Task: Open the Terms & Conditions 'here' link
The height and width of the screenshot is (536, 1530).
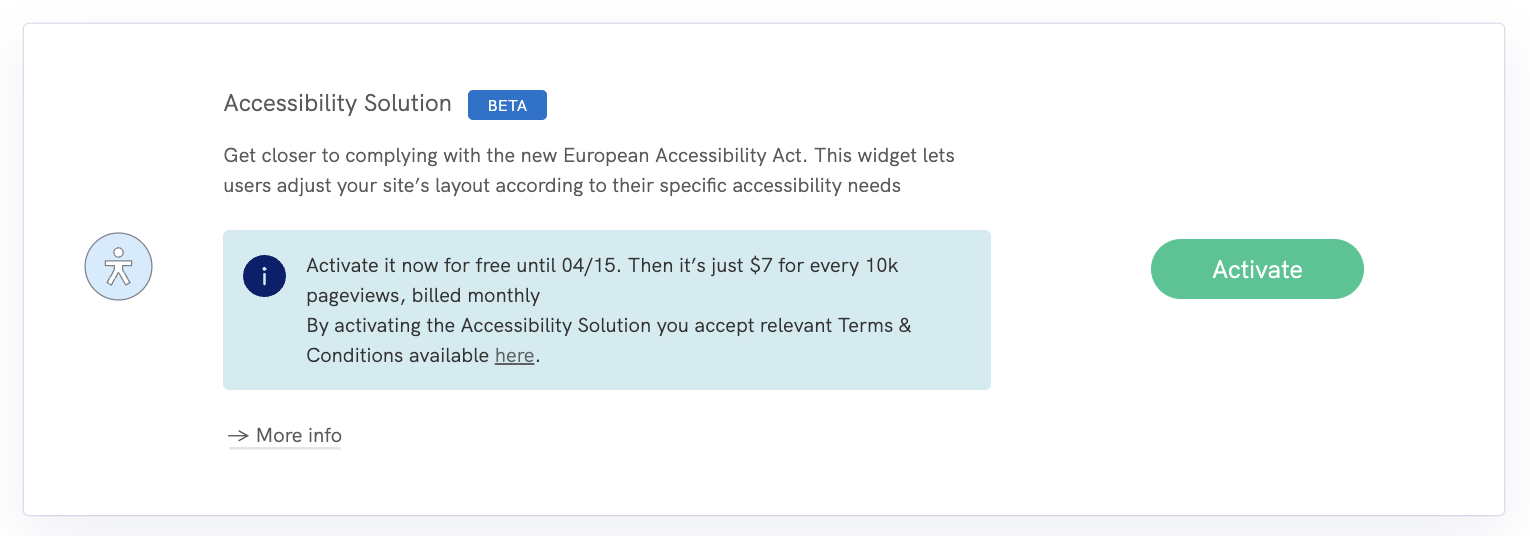Action: coord(514,355)
